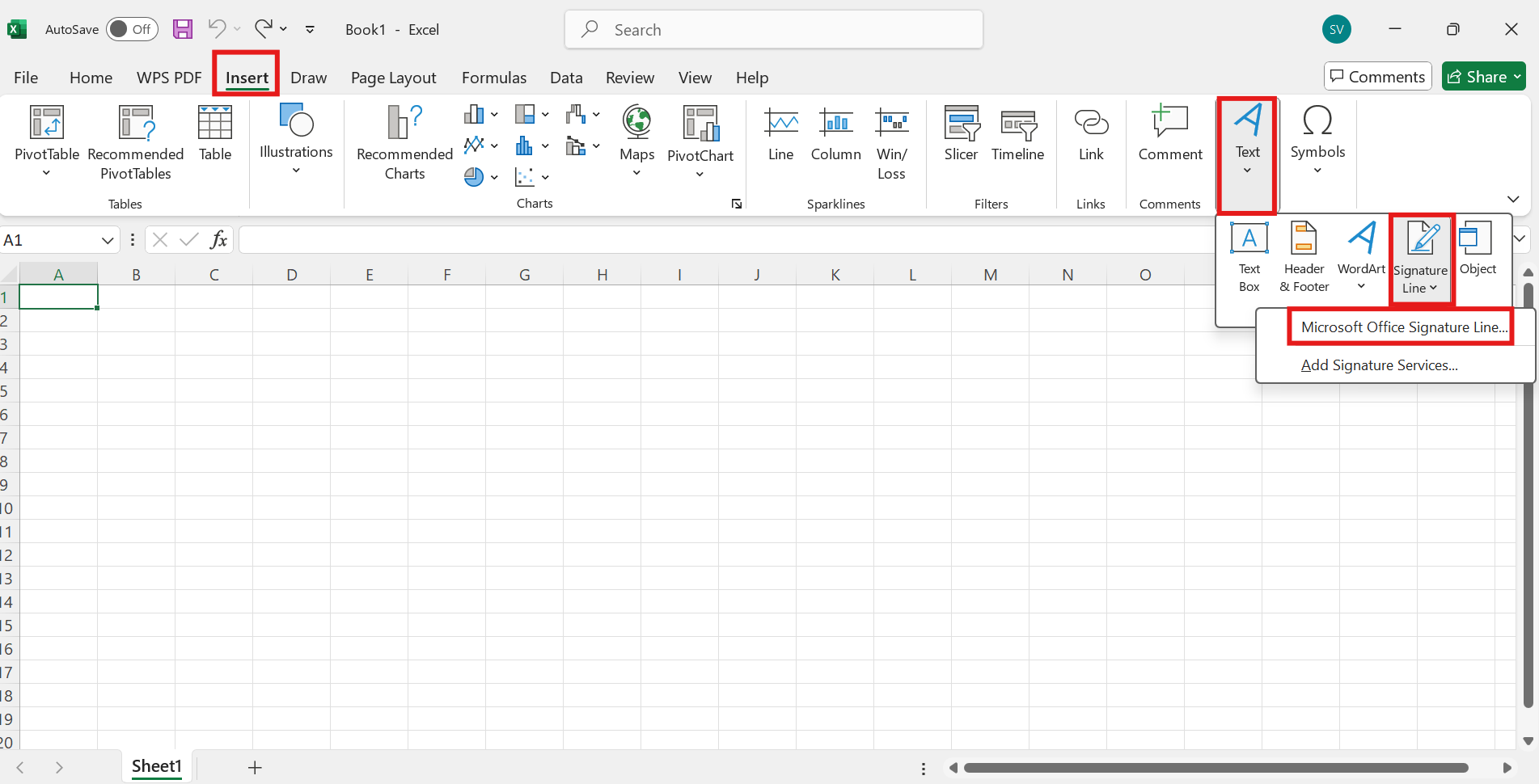Viewport: 1539px width, 784px height.
Task: Insert an Object from the Text menu
Action: click(1478, 249)
